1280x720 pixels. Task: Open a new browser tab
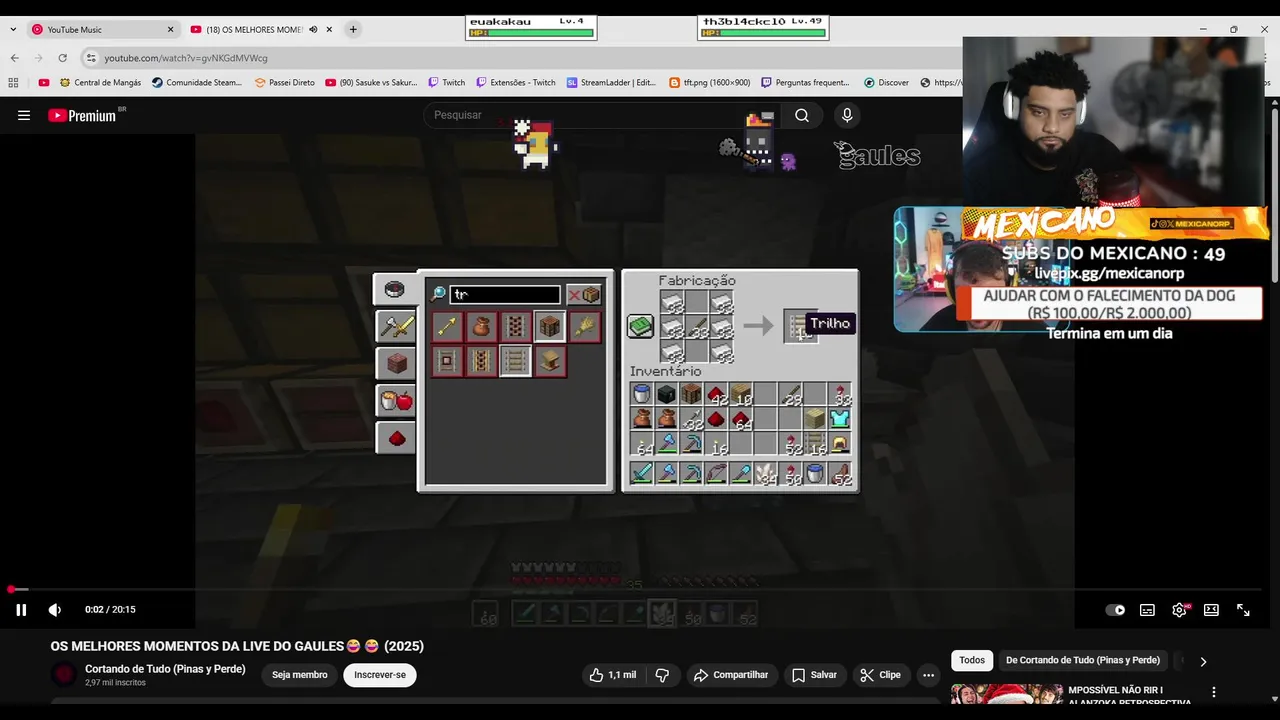pos(353,29)
